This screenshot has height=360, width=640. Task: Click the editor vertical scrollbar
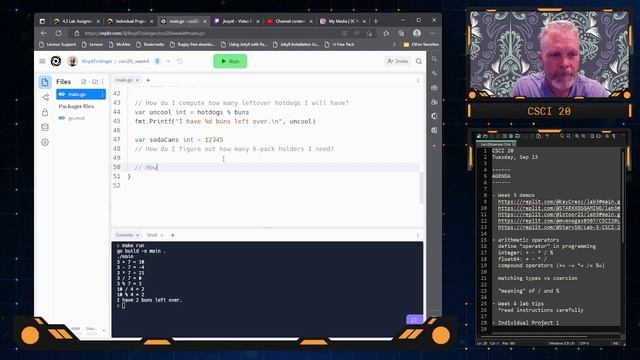422,187
